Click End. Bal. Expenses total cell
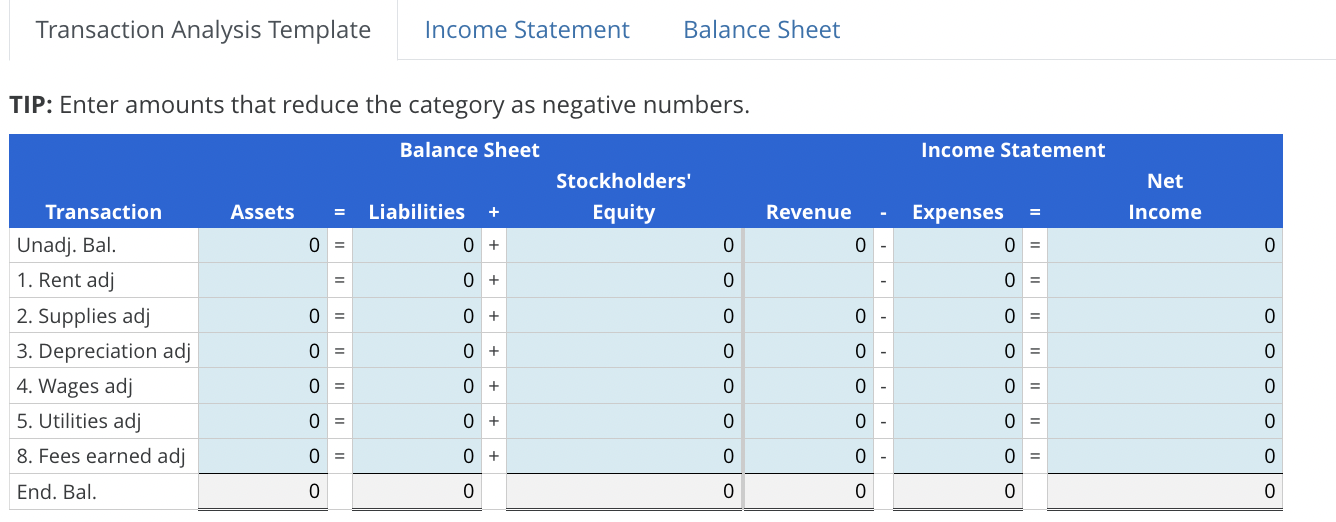Screen dimensions: 1336x522 click(959, 492)
